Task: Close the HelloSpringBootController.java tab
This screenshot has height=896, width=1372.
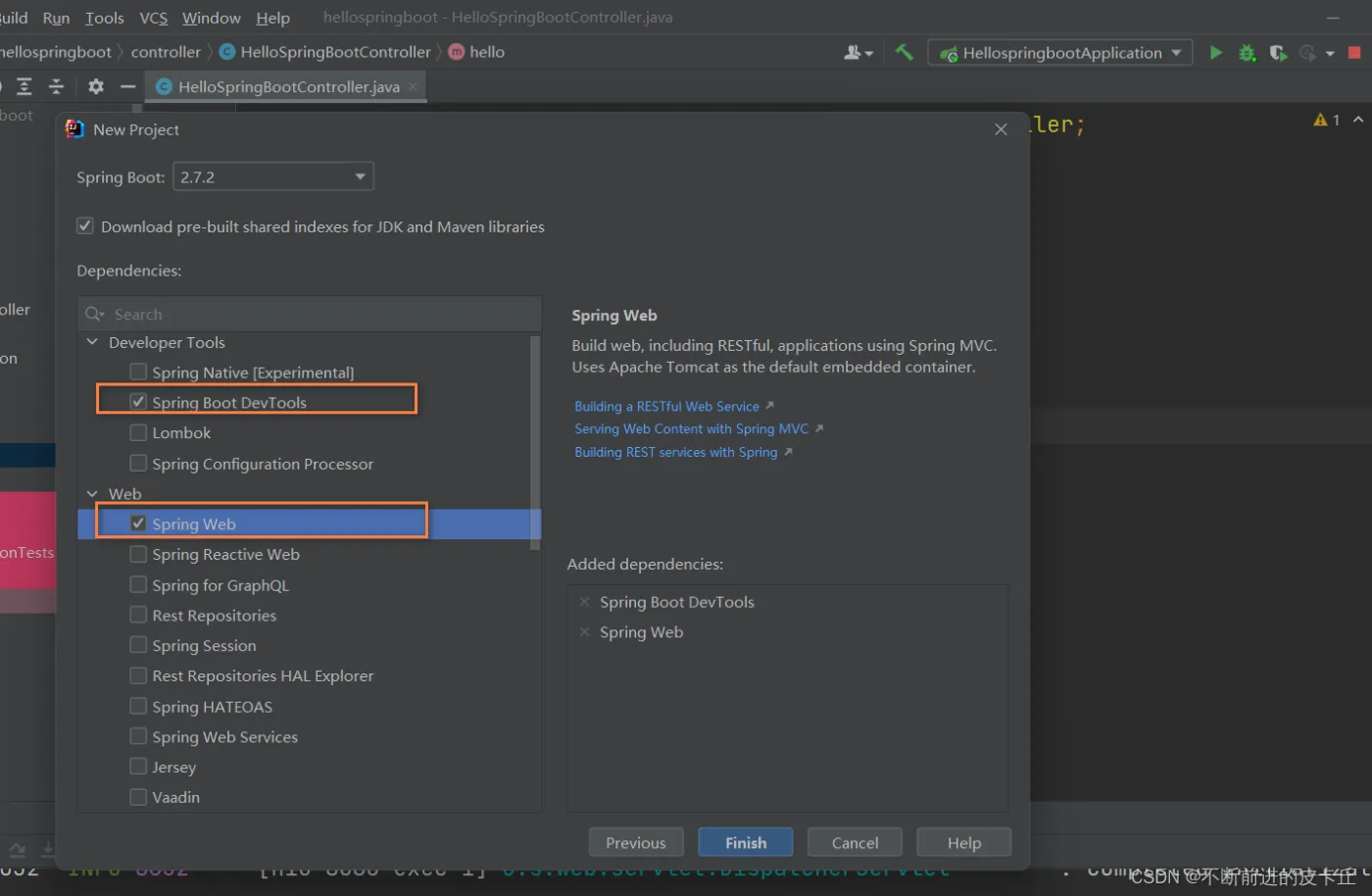Action: coord(413,86)
